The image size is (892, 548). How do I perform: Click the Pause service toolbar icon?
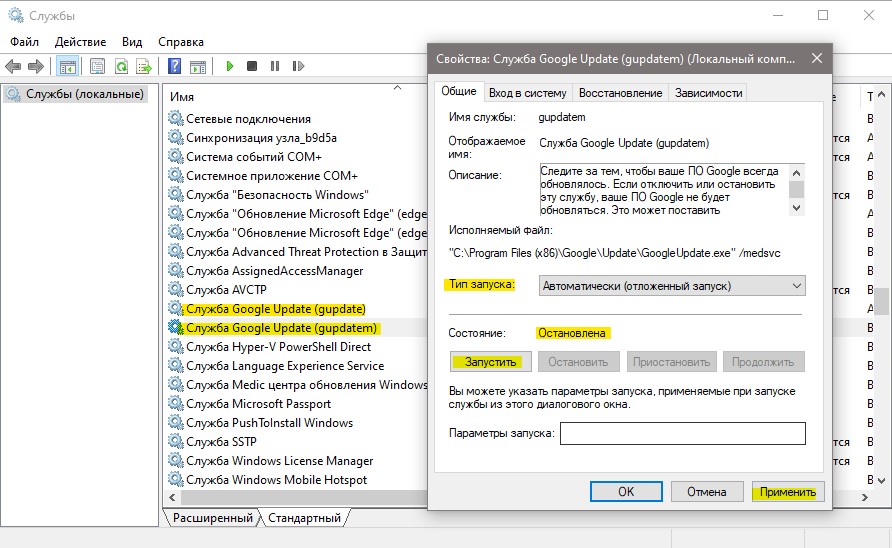tap(275, 66)
